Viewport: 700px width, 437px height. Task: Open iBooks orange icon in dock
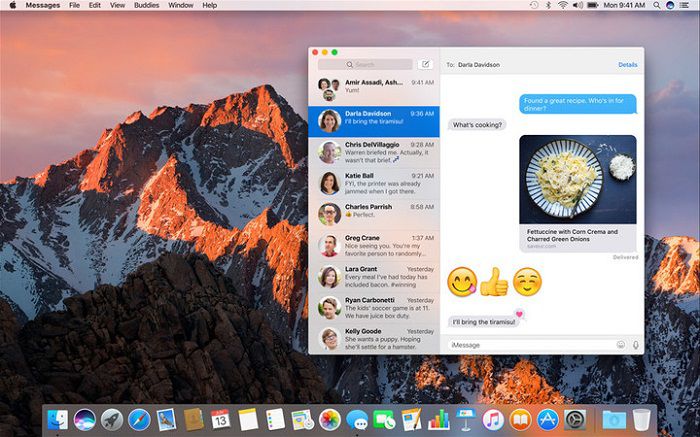[x=521, y=420]
